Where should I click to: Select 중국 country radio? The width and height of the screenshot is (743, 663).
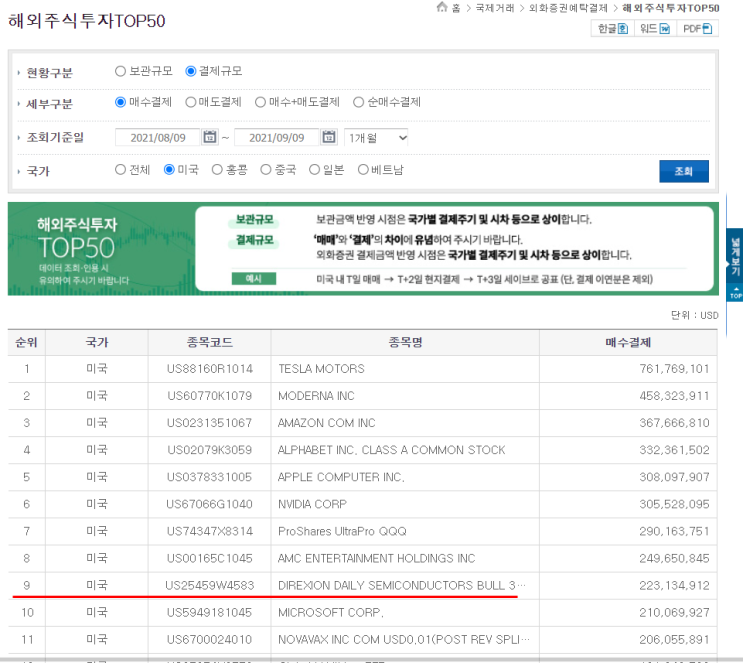(266, 170)
